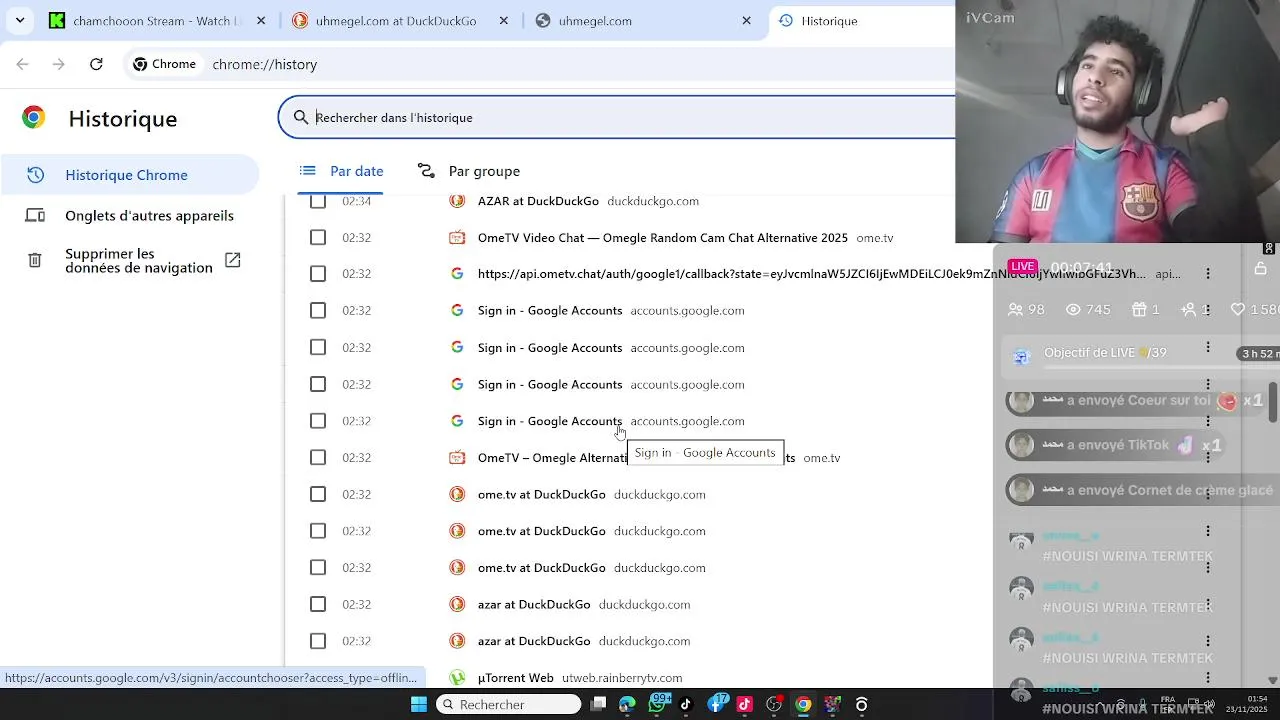1280x720 pixels.
Task: Click the iVCam webcam preview
Action: tap(1117, 122)
